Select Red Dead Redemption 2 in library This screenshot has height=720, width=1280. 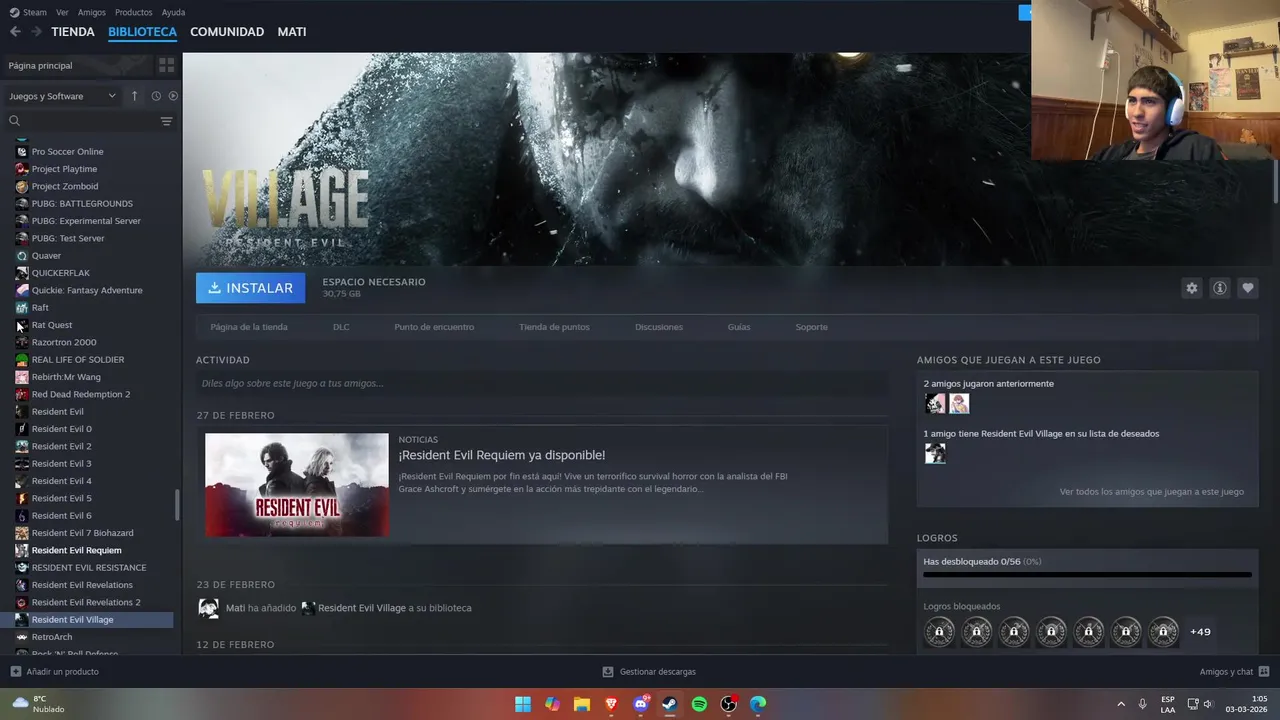(80, 394)
